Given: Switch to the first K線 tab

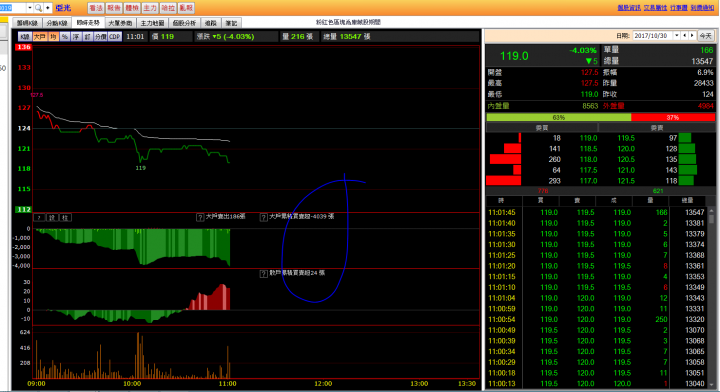Looking at the screenshot, I should pos(27,23).
